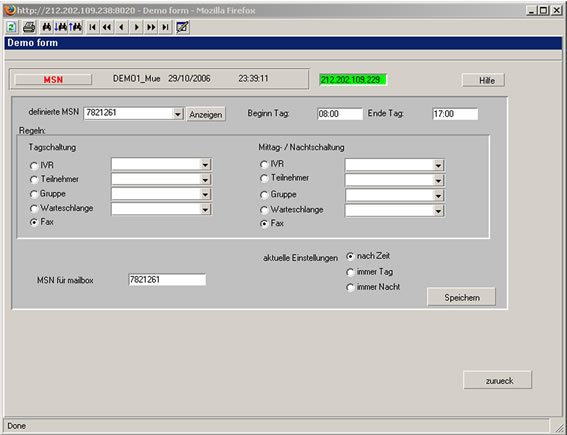The image size is (567, 435).
Task: Click the MSN für mailbox input field
Action: [x=167, y=280]
